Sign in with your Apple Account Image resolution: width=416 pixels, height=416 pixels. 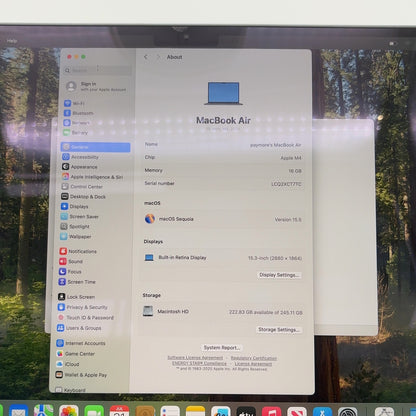[x=97, y=87]
